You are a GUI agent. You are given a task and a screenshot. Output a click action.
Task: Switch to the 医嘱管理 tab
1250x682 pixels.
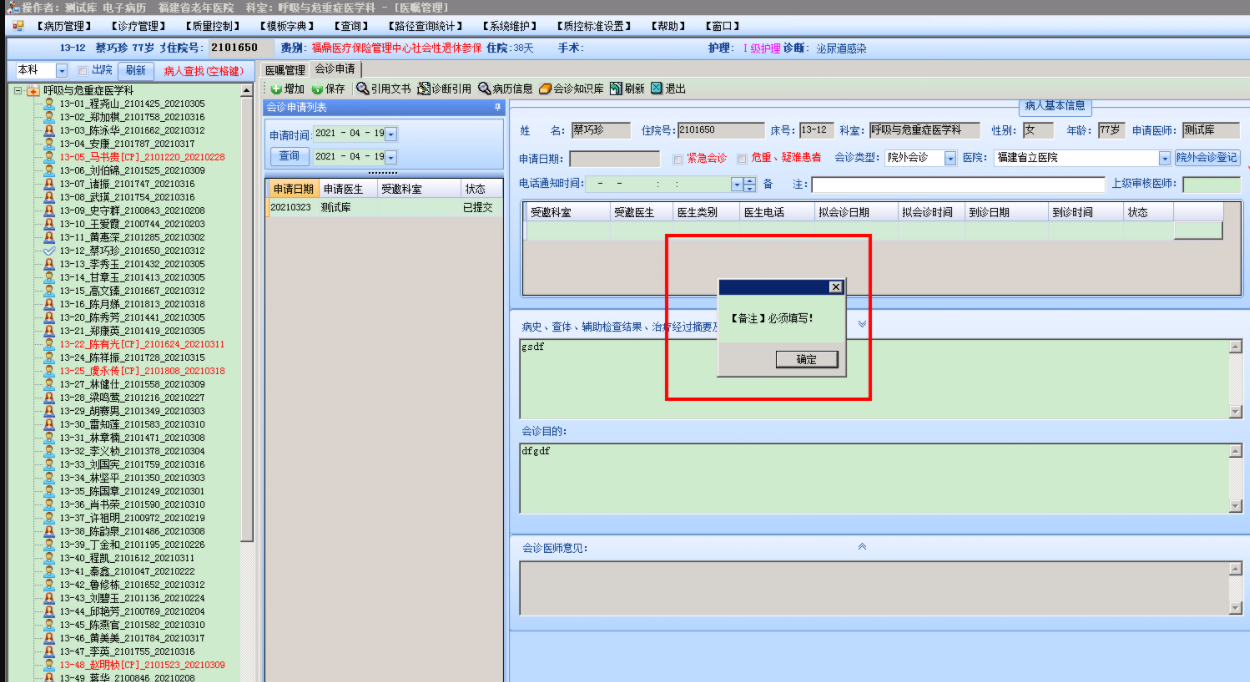point(285,70)
